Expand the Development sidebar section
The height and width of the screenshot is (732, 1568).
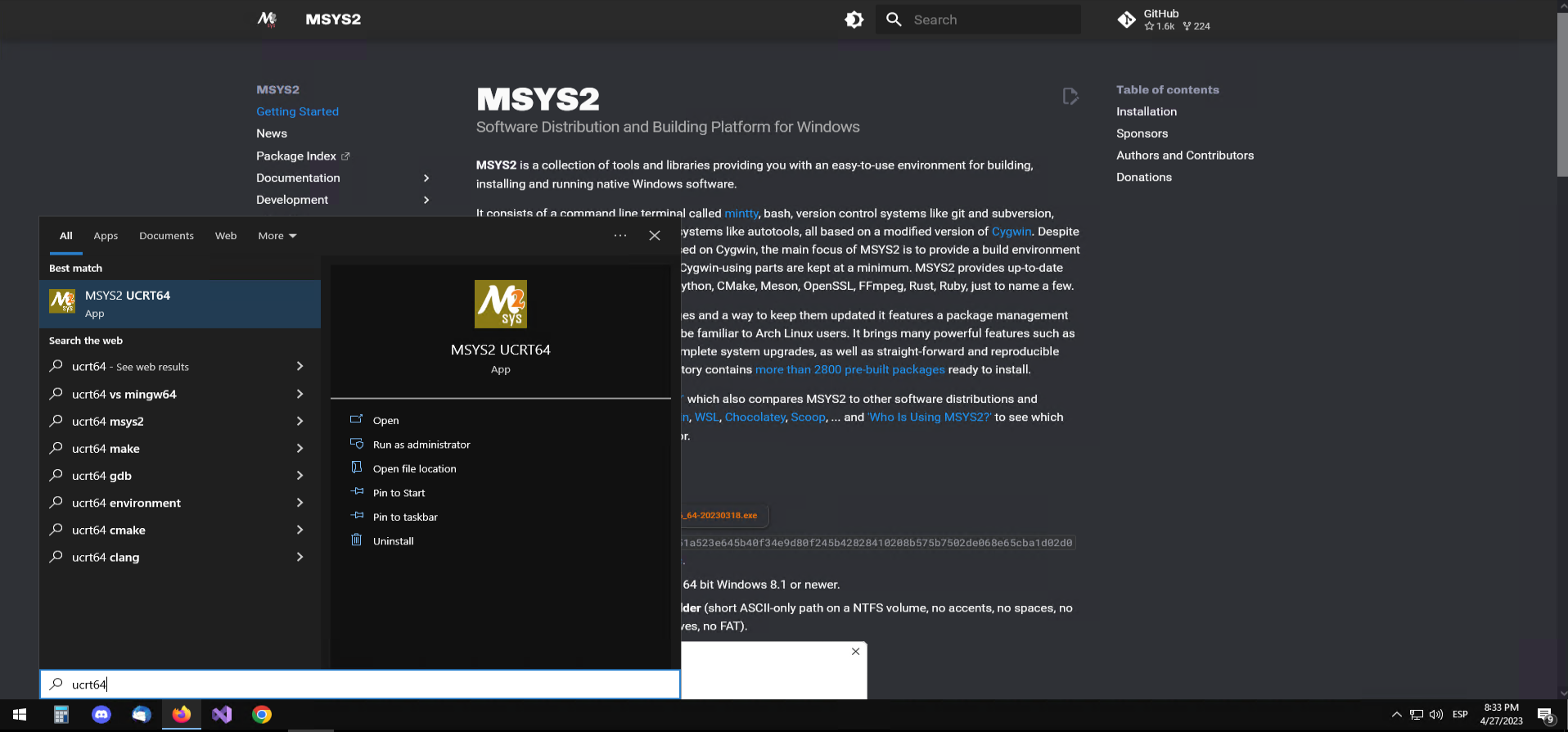pos(426,200)
